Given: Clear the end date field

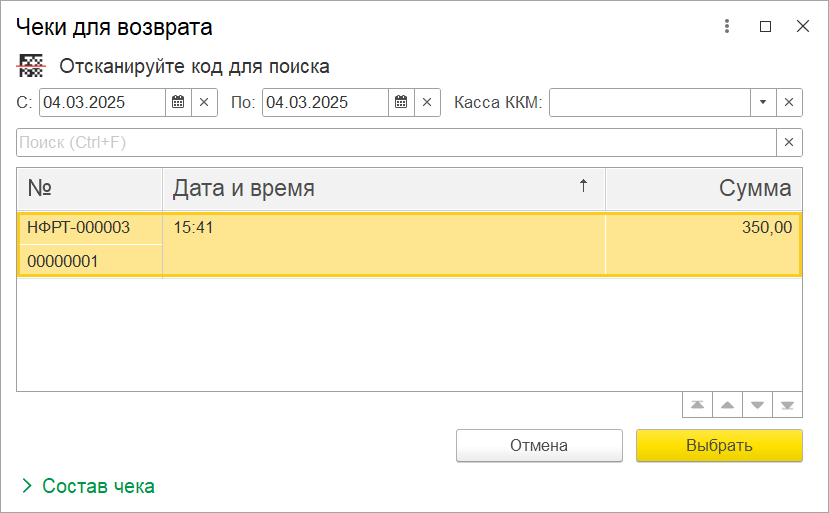Looking at the screenshot, I should point(428,102).
